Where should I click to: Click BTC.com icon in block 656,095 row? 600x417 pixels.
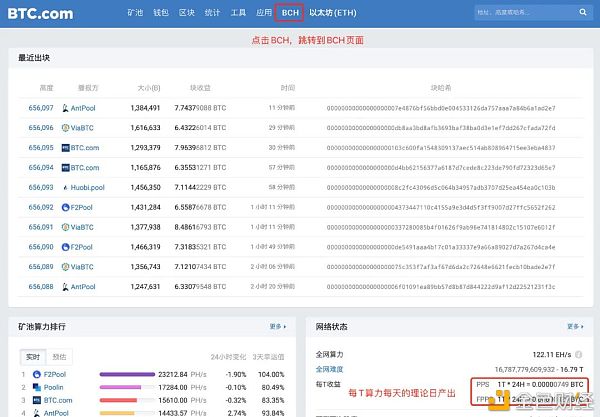tap(65, 148)
